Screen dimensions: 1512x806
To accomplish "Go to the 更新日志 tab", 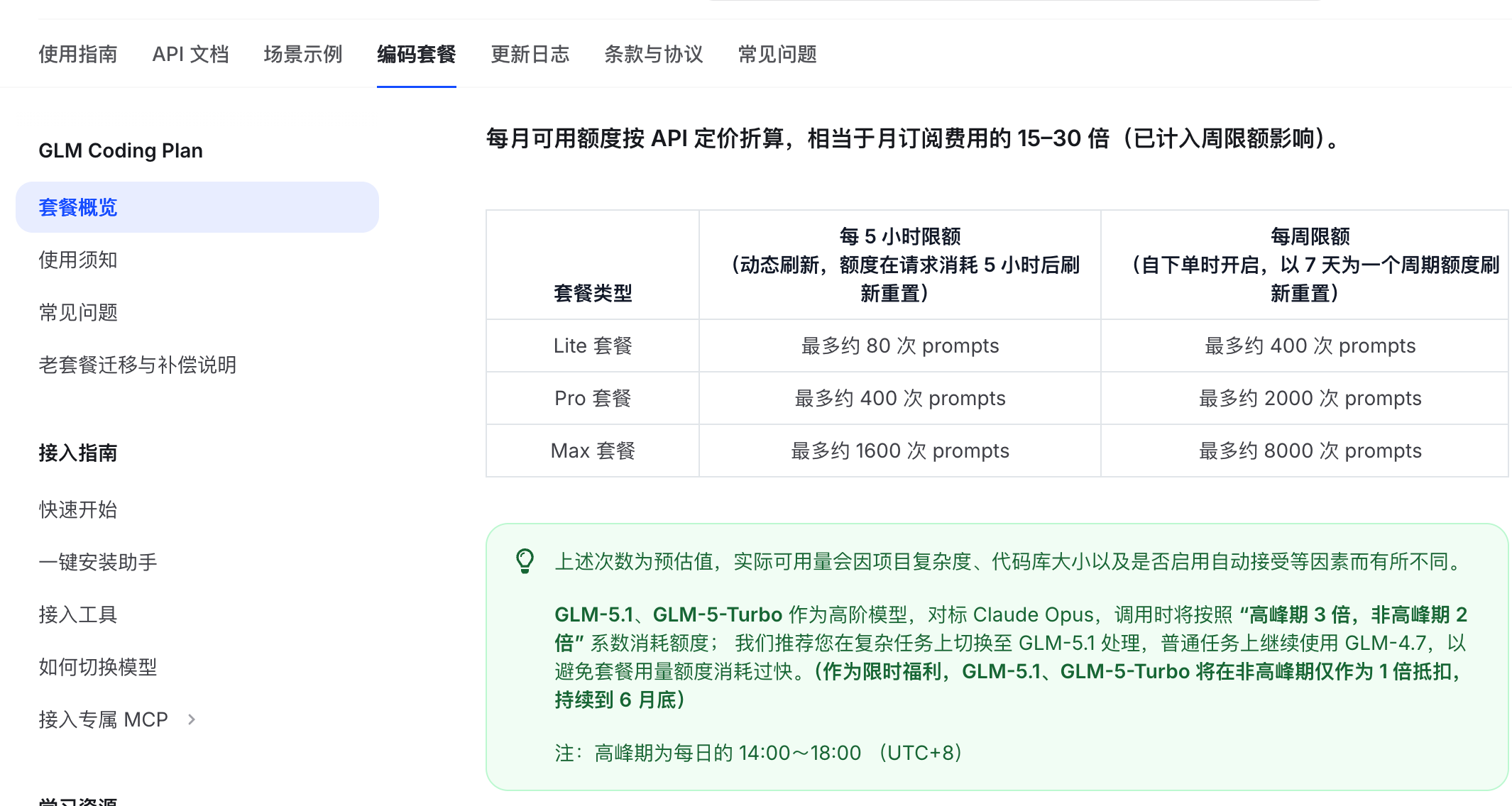I will pyautogui.click(x=530, y=54).
